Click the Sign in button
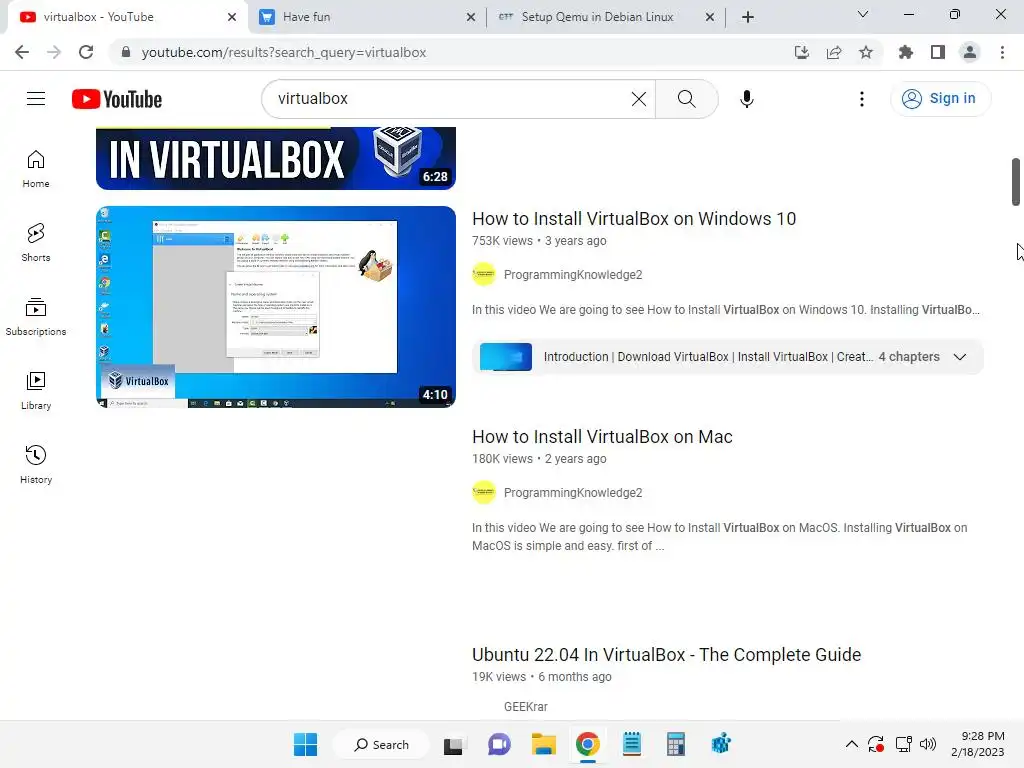 click(x=940, y=99)
